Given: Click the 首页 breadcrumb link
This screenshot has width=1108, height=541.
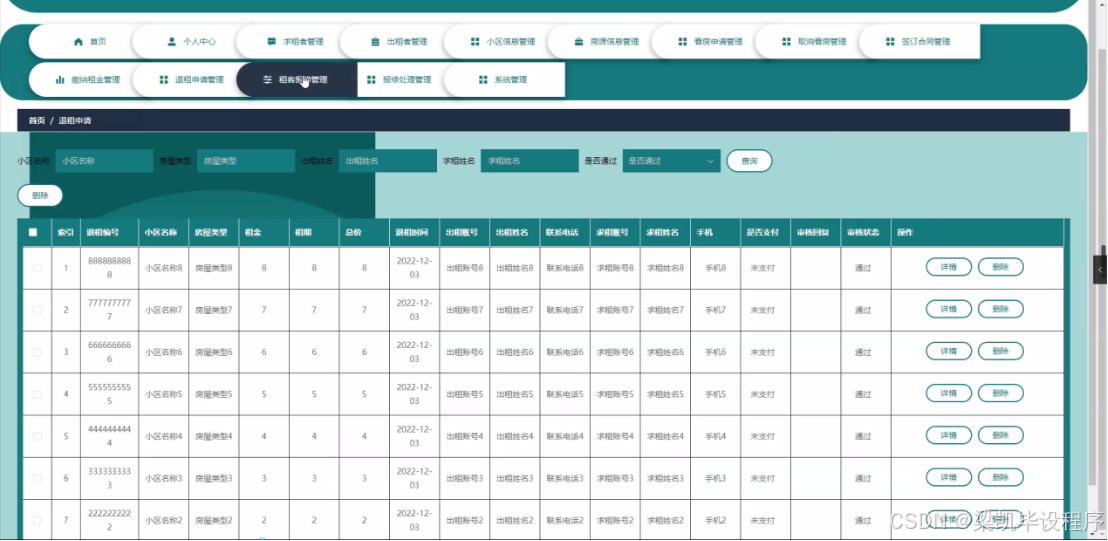Looking at the screenshot, I should (37, 121).
